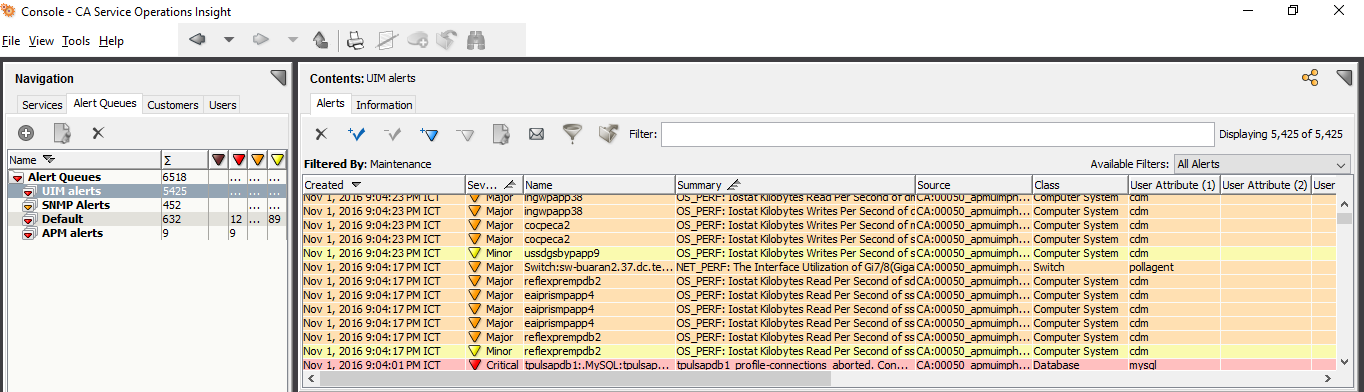Collapse the Contents panel triangle icon

coord(1344,77)
